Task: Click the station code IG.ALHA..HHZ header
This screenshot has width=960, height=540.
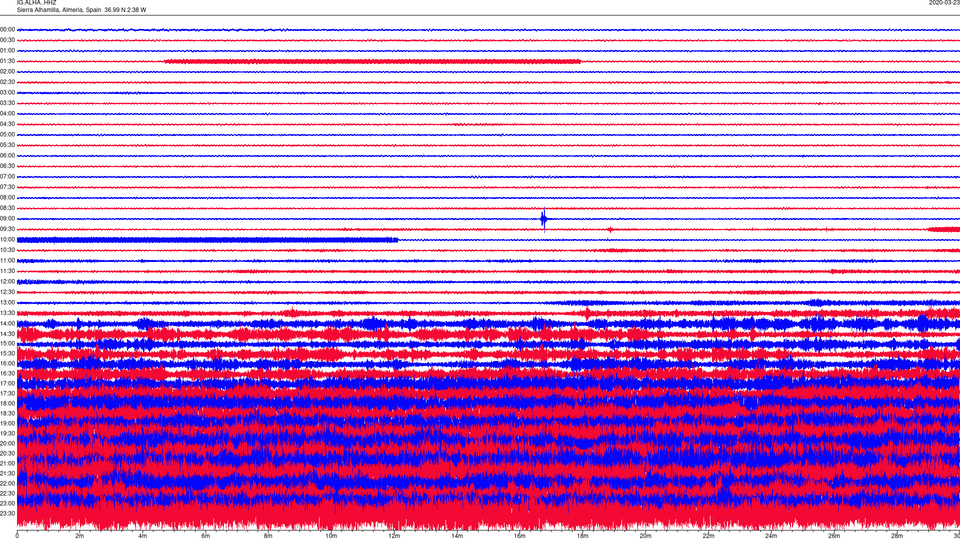Action: (x=36, y=2)
